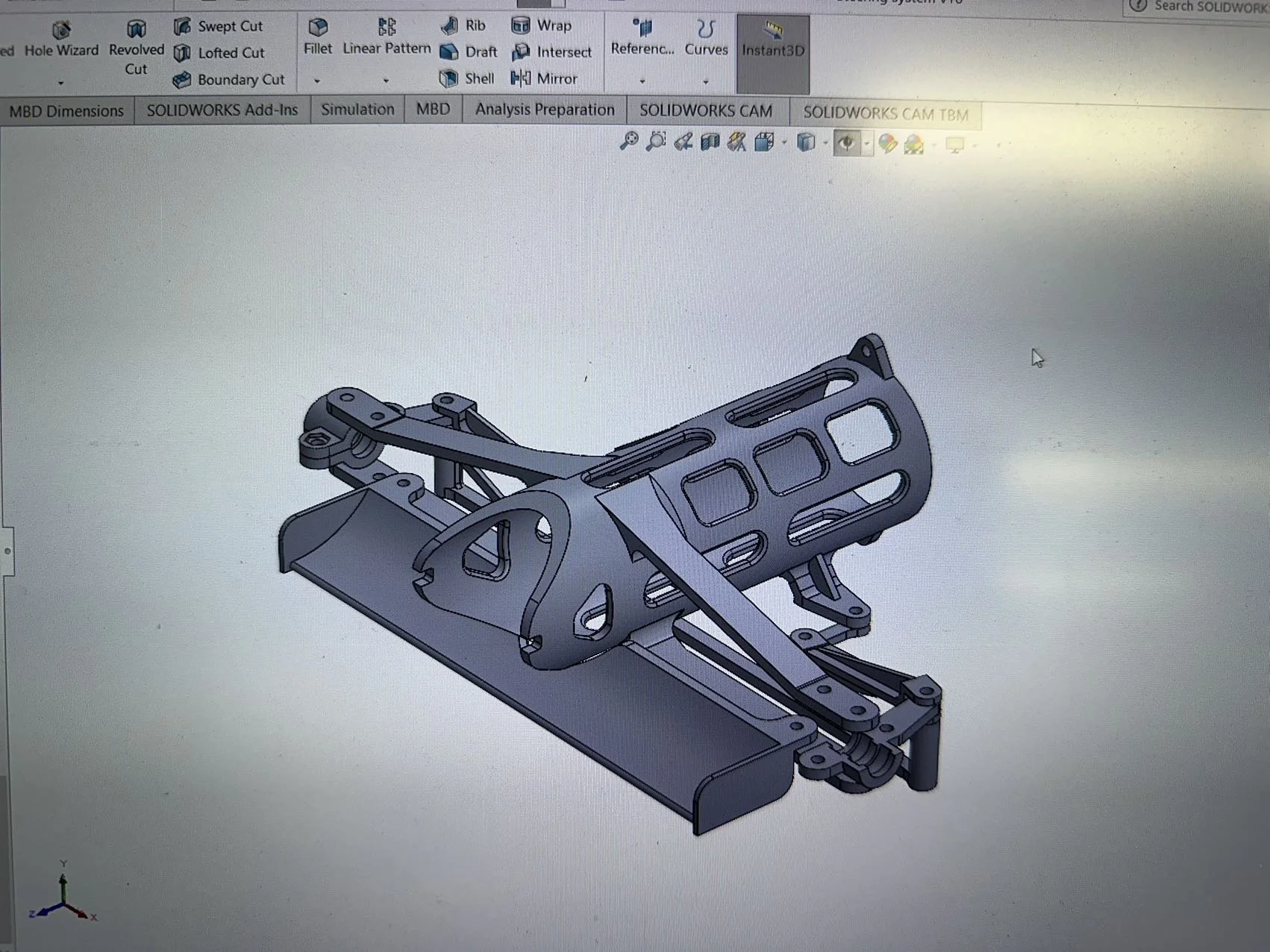Toggle Hide/Show Items eye icon
This screenshot has width=1270, height=952.
pyautogui.click(x=846, y=143)
